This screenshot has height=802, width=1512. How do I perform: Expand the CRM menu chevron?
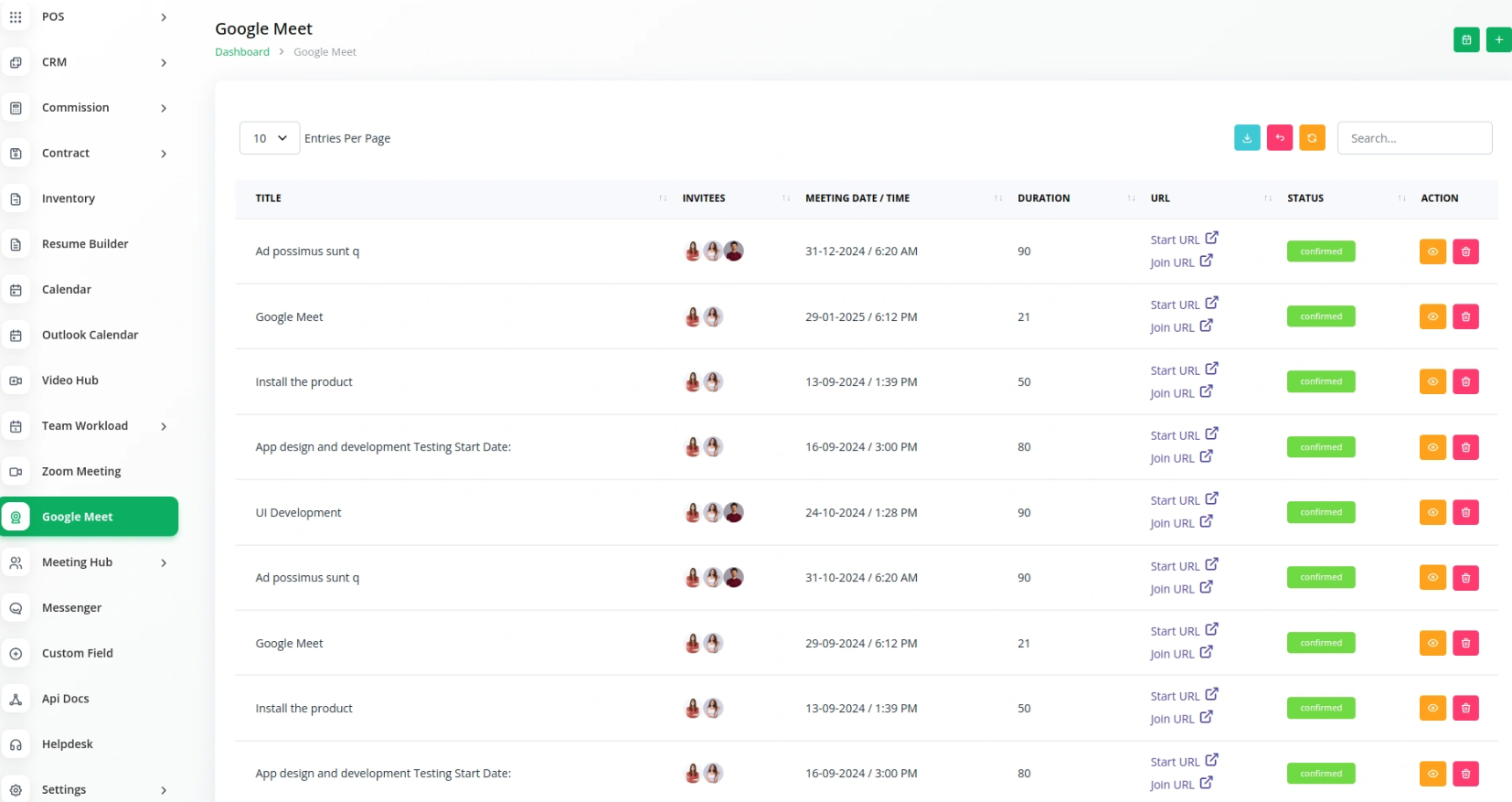[164, 63]
